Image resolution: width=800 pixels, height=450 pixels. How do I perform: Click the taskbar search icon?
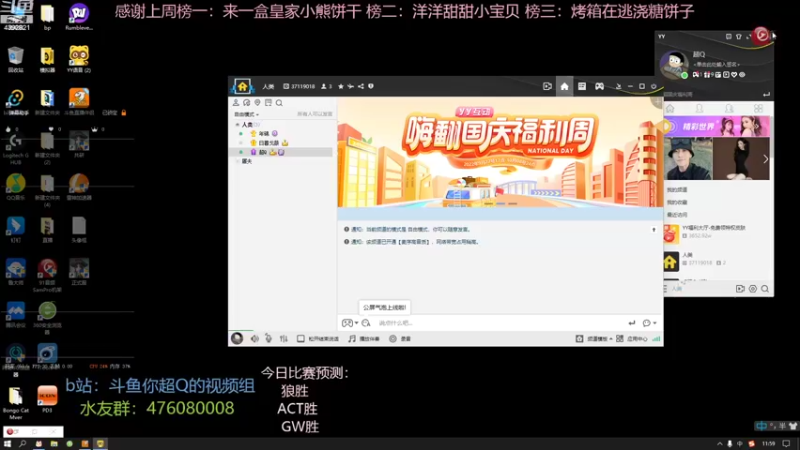point(22,444)
